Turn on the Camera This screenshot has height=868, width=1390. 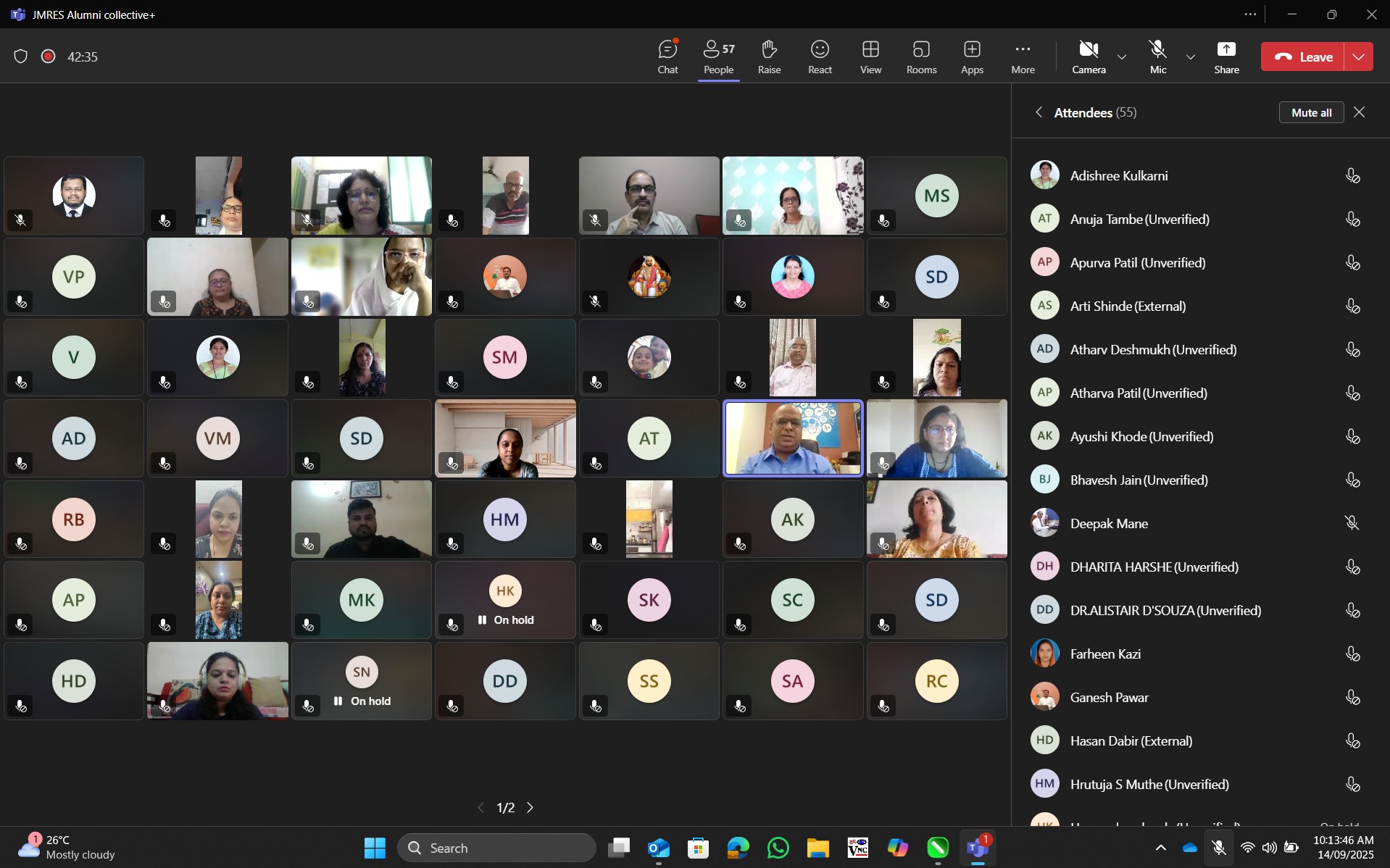tap(1089, 57)
